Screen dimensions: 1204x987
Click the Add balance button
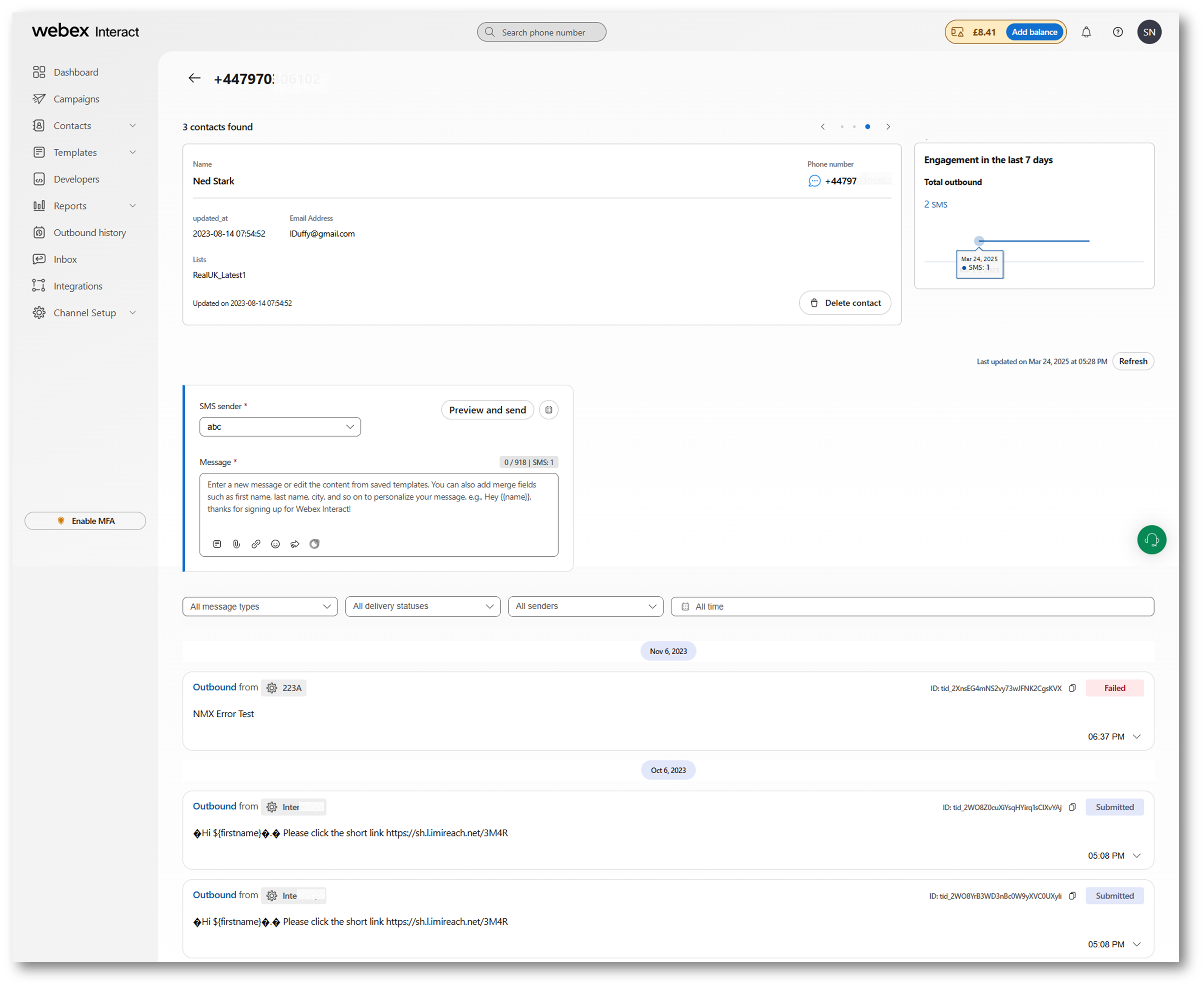tap(1034, 32)
